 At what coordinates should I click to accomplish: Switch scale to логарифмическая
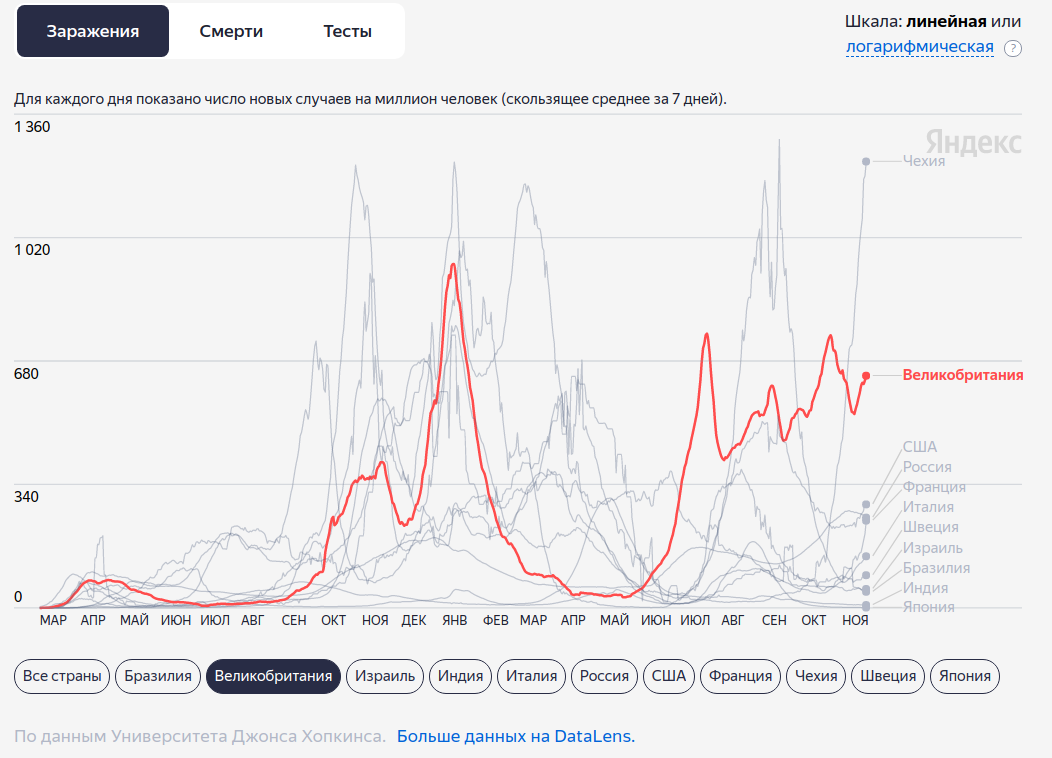coord(919,47)
